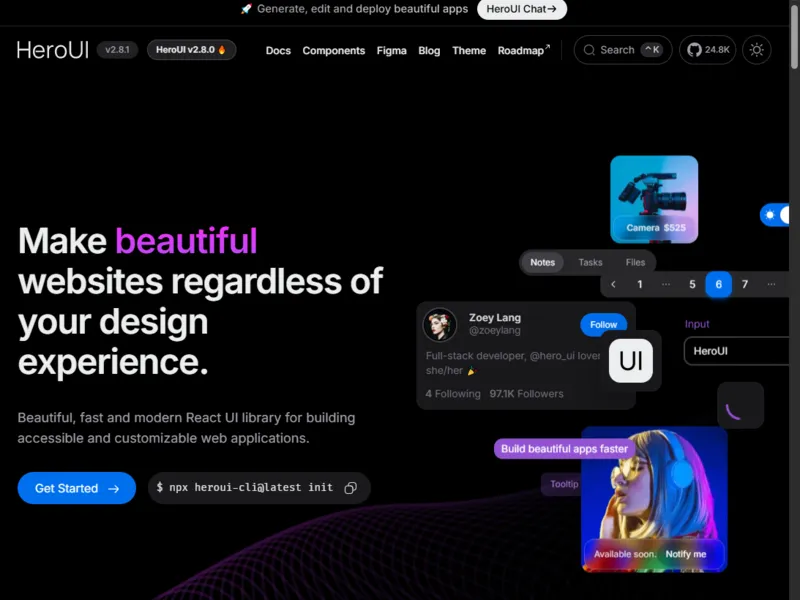Click the @zoeylang handle
Viewport: 800px width, 600px height.
click(x=494, y=331)
